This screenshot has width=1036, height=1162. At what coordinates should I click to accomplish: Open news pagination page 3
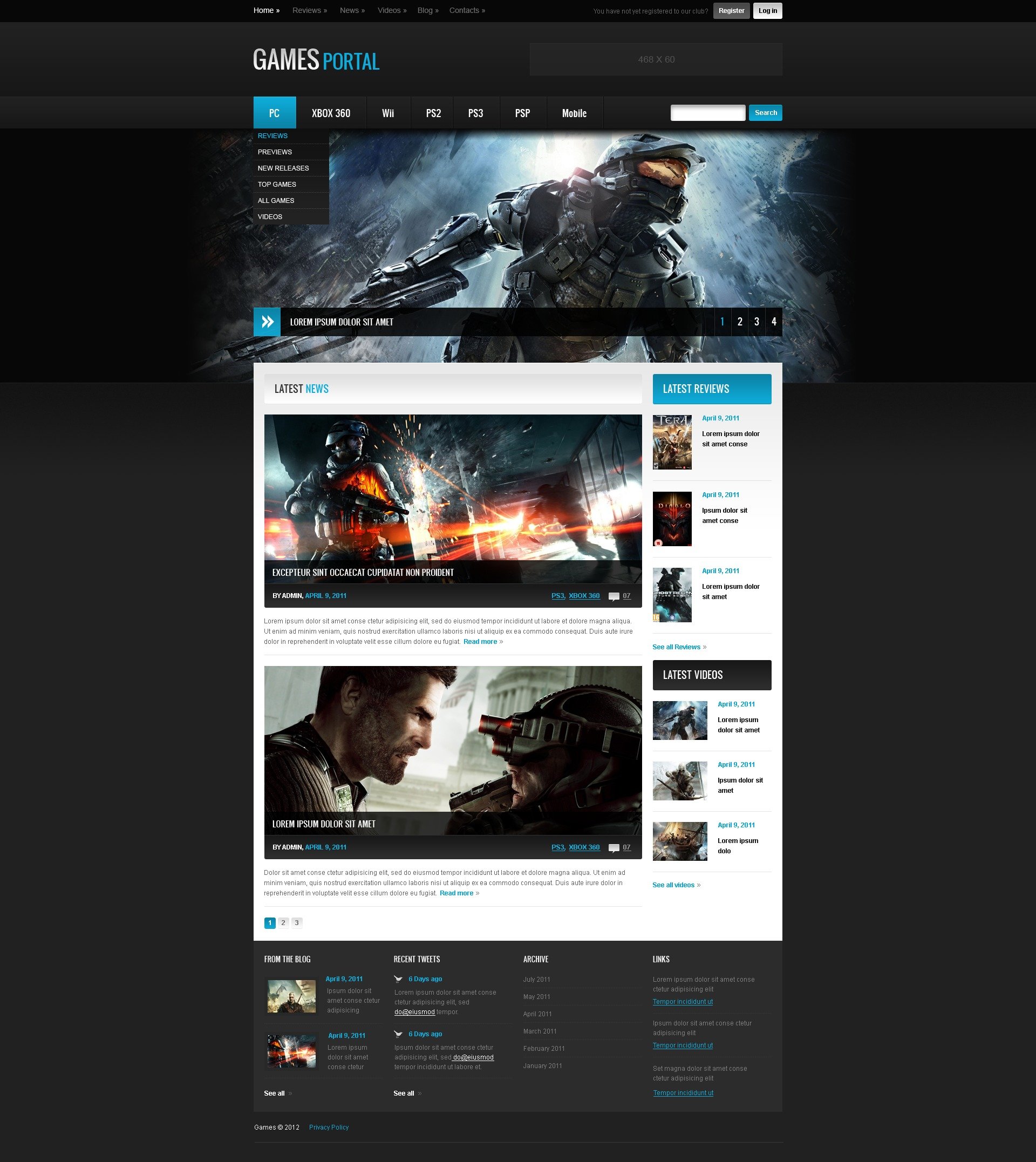pyautogui.click(x=297, y=923)
